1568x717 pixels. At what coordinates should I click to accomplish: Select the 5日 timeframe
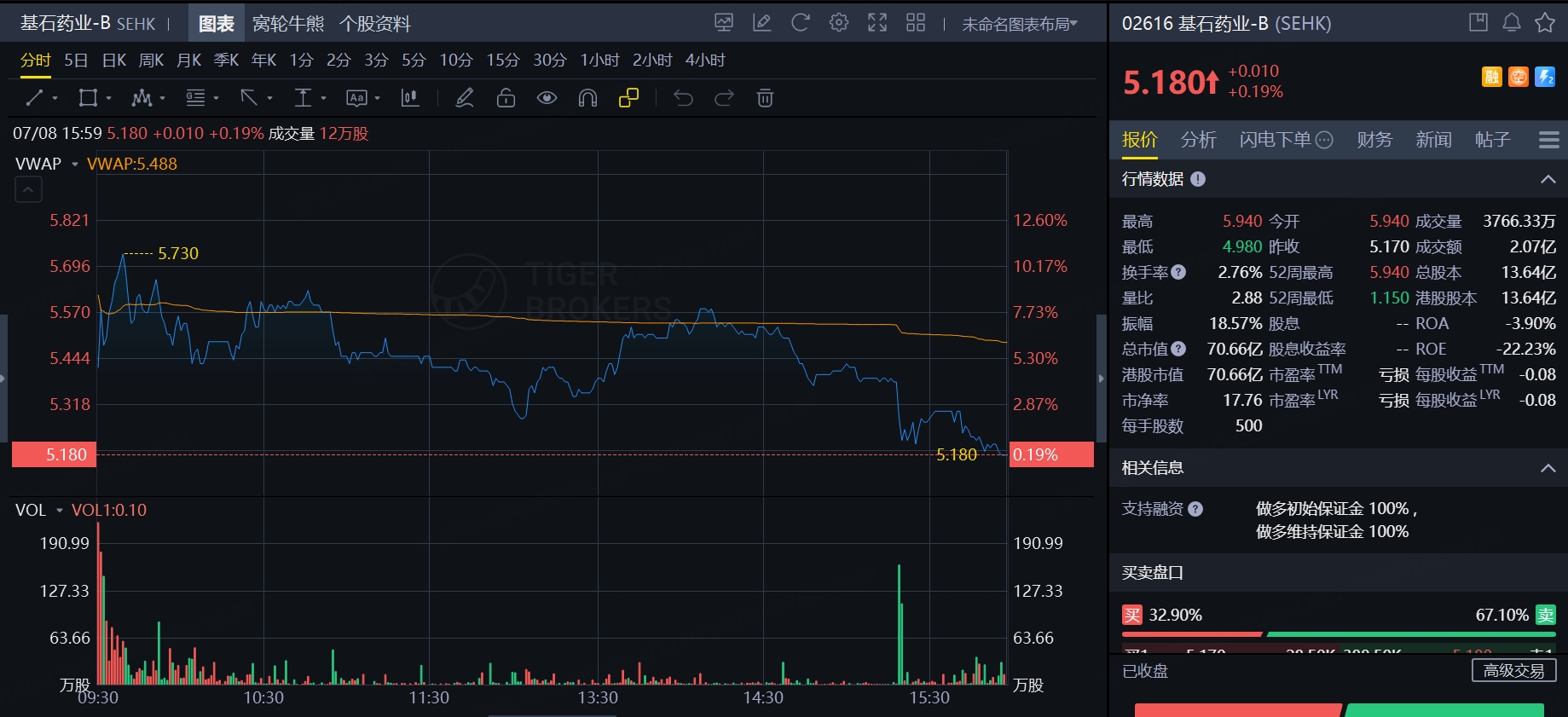[x=76, y=61]
